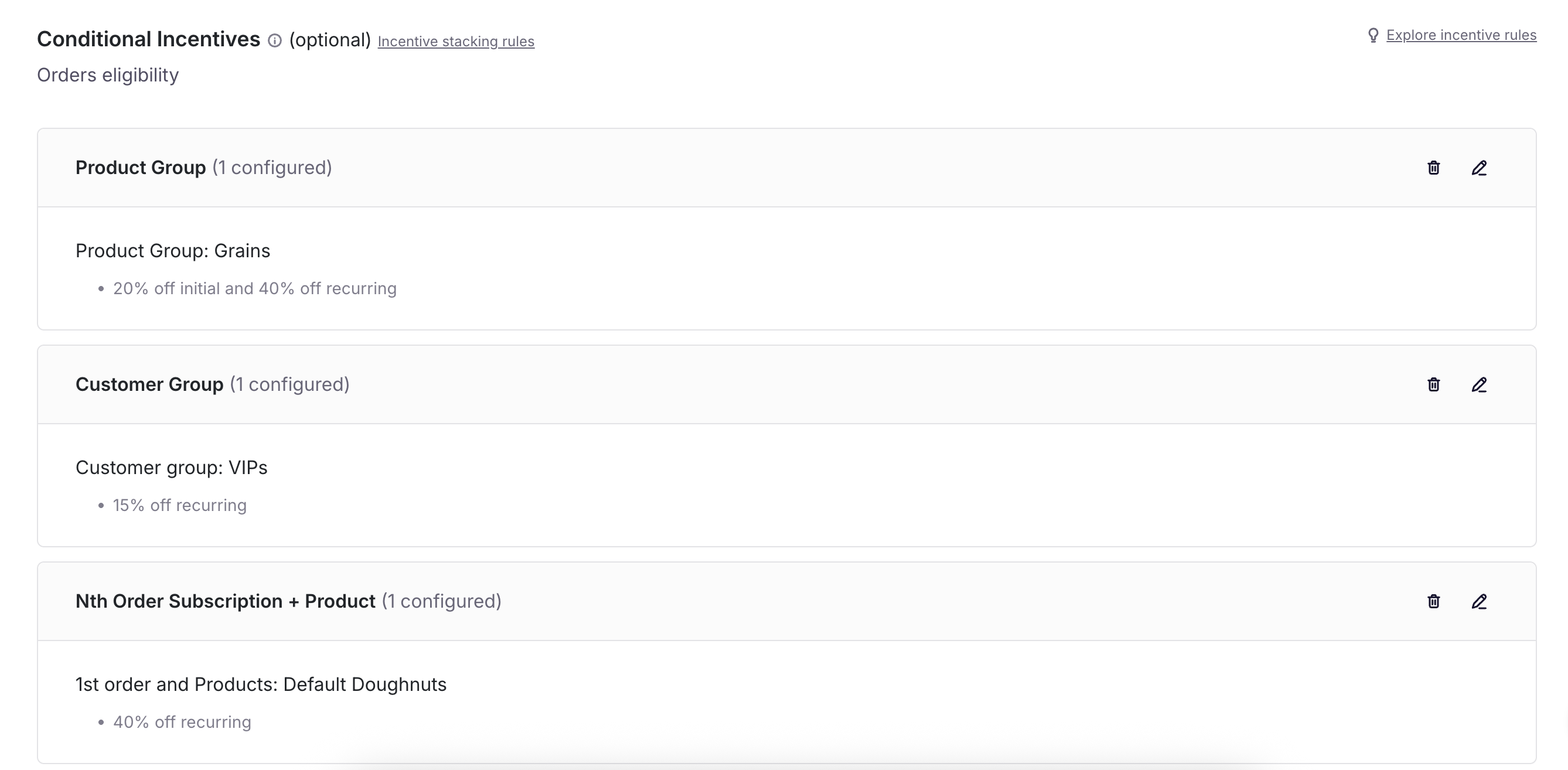Edit the Nth Order Subscription + Product incentive

(x=1479, y=601)
